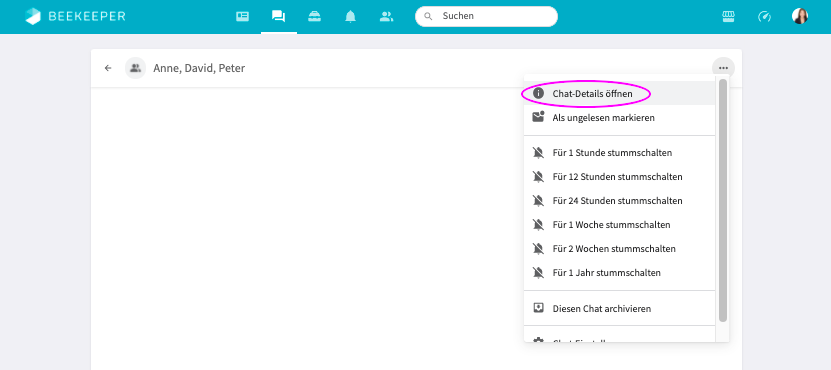Click muted bell icon for 1 Stunde
Image resolution: width=831 pixels, height=370 pixels.
click(x=538, y=153)
